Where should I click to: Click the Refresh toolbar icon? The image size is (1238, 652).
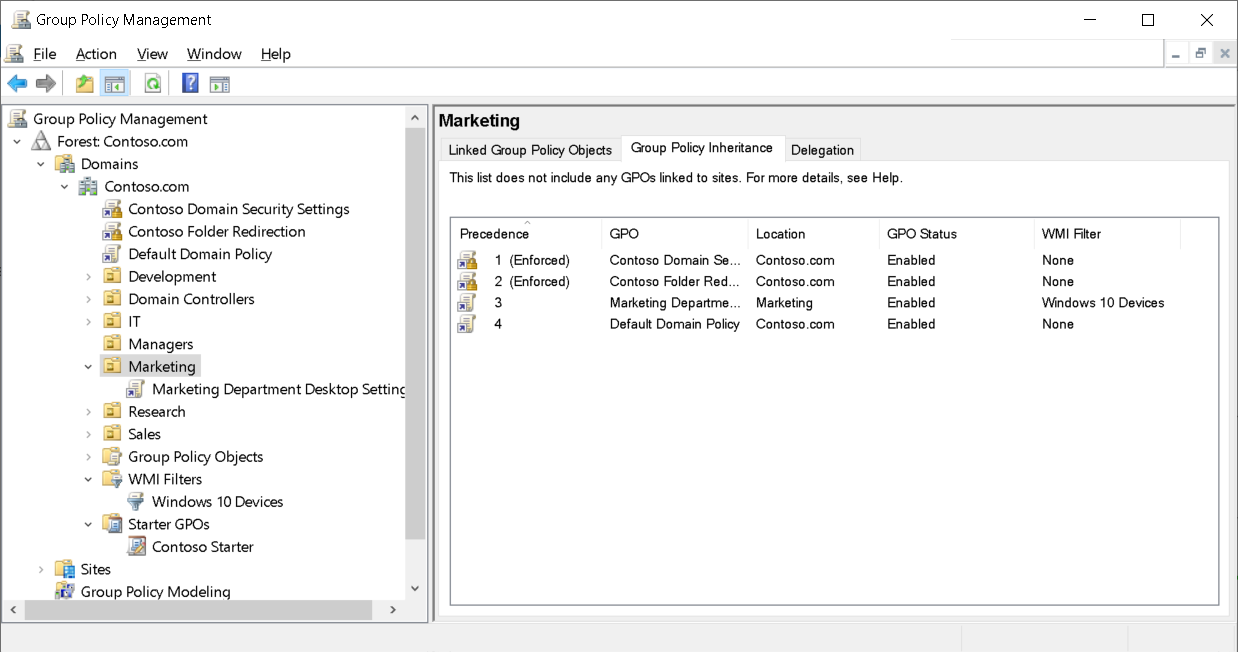[152, 83]
